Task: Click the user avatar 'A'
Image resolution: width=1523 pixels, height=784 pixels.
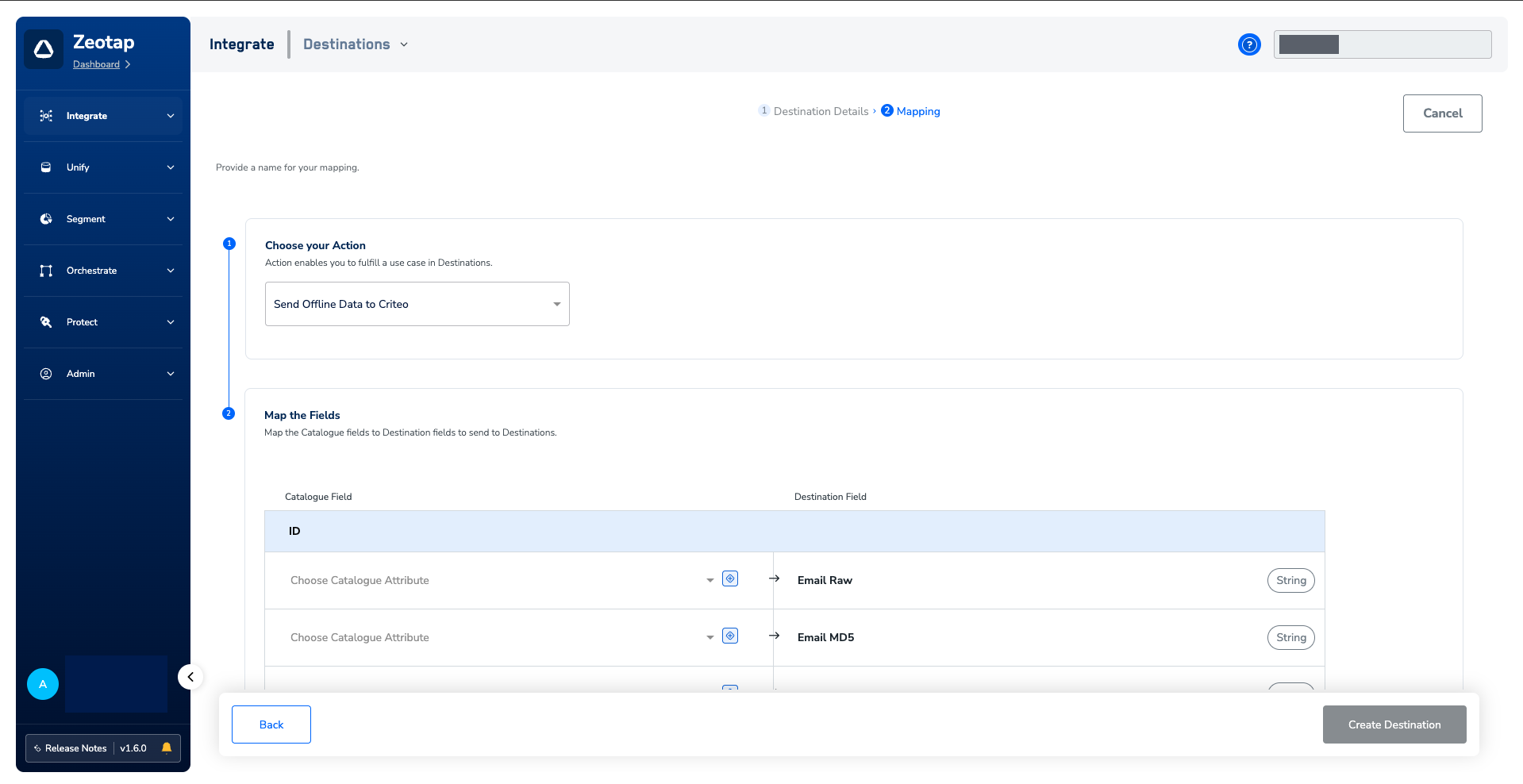Action: [x=43, y=684]
